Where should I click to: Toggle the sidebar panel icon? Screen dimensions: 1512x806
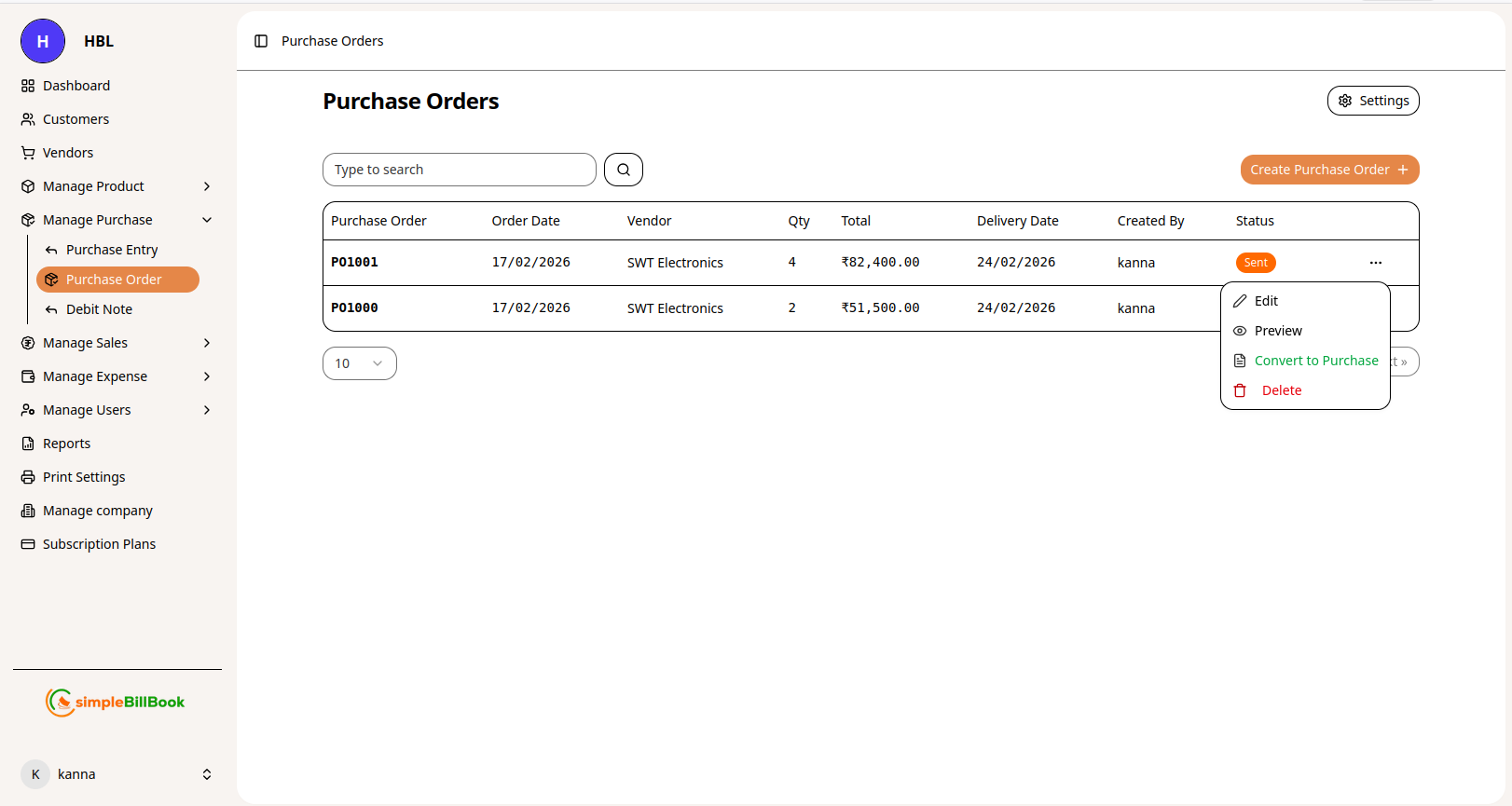tap(261, 41)
